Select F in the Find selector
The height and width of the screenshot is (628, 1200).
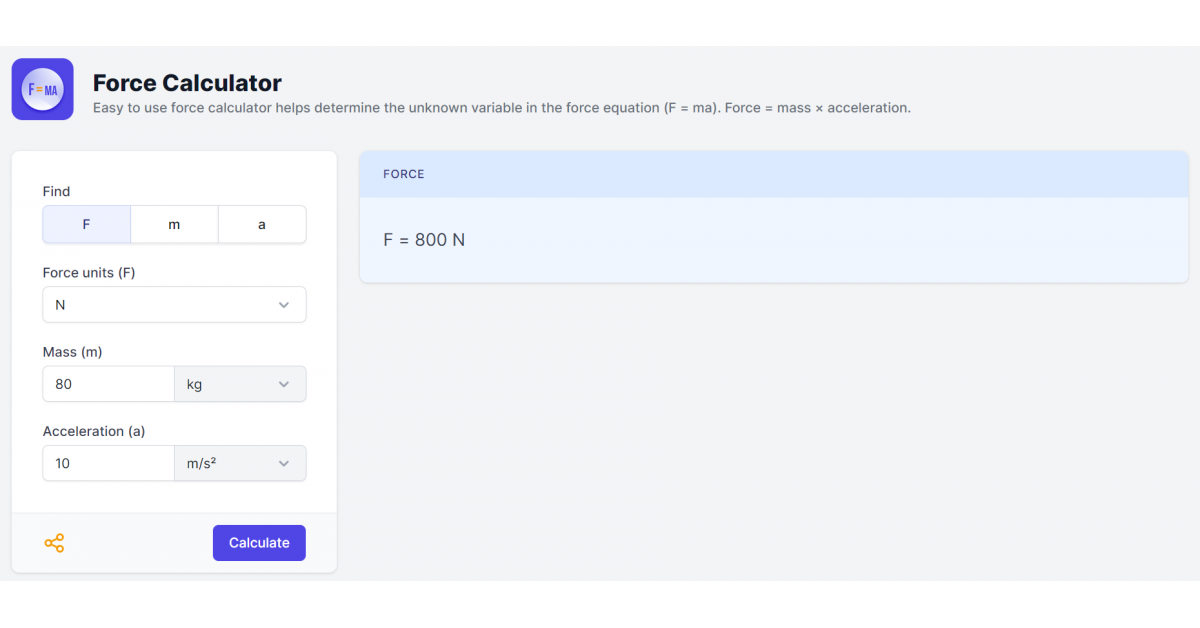[86, 225]
